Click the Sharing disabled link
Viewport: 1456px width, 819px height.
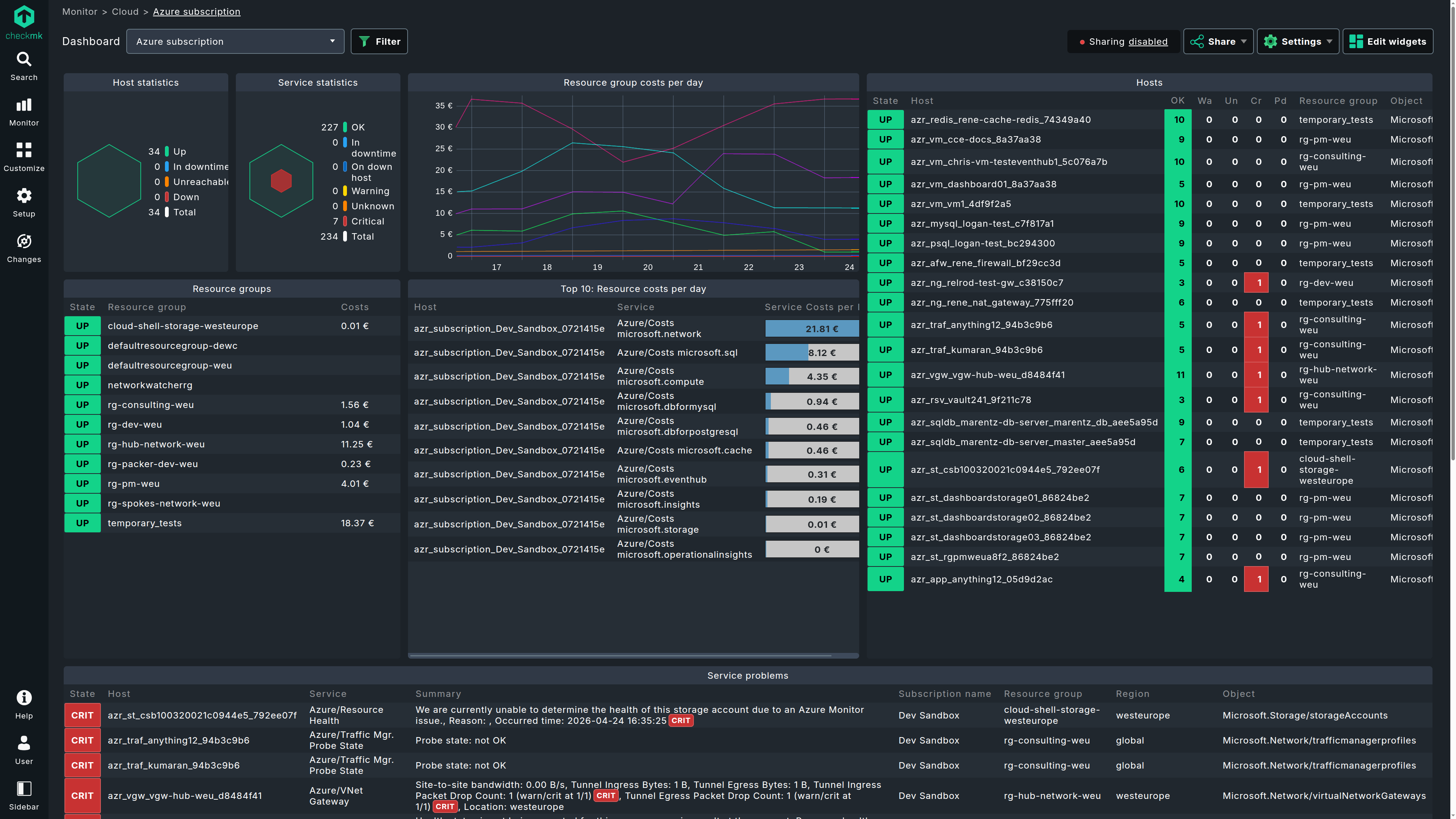click(1147, 42)
